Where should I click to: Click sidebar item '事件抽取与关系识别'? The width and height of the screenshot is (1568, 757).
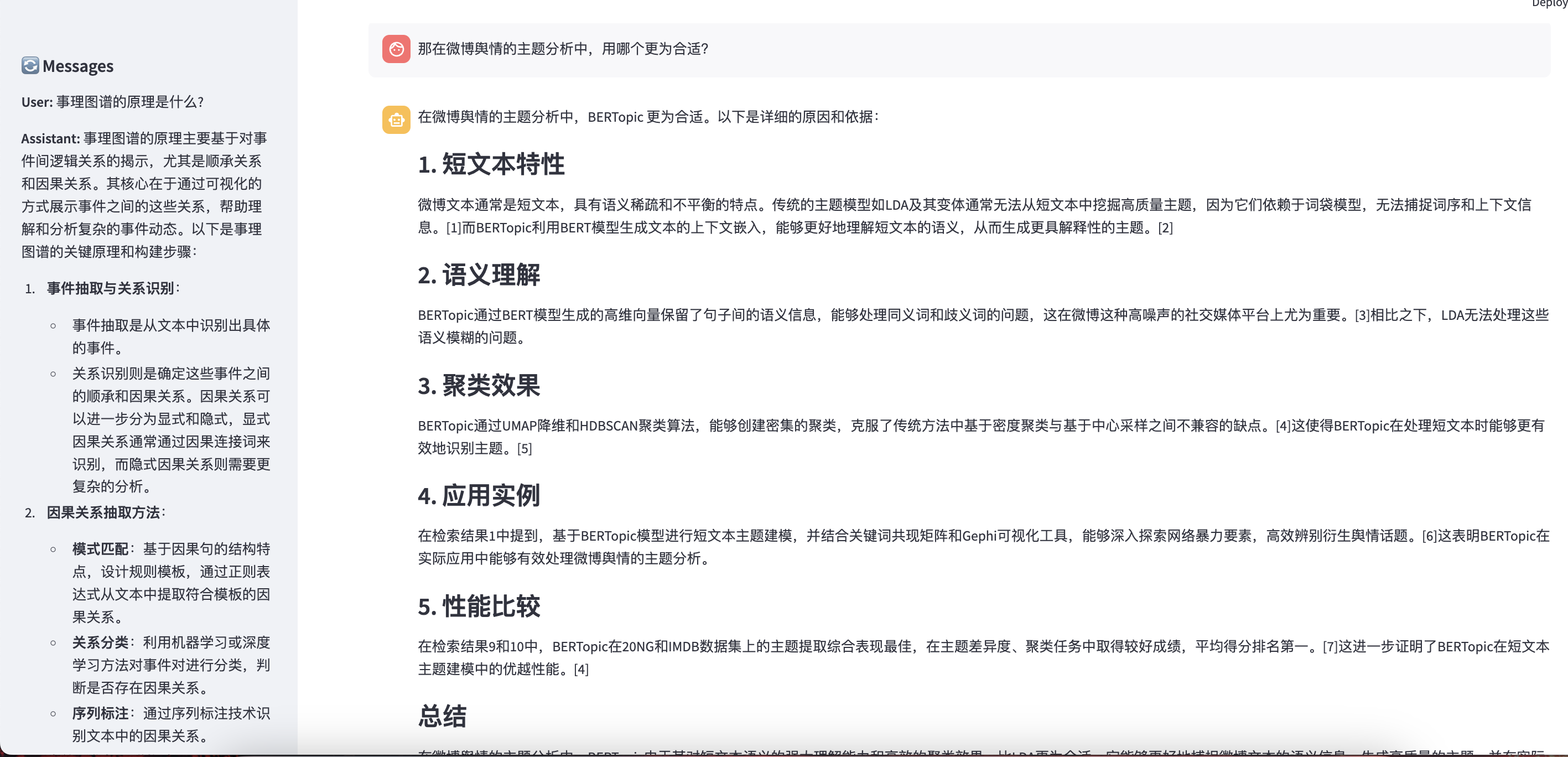tap(111, 288)
